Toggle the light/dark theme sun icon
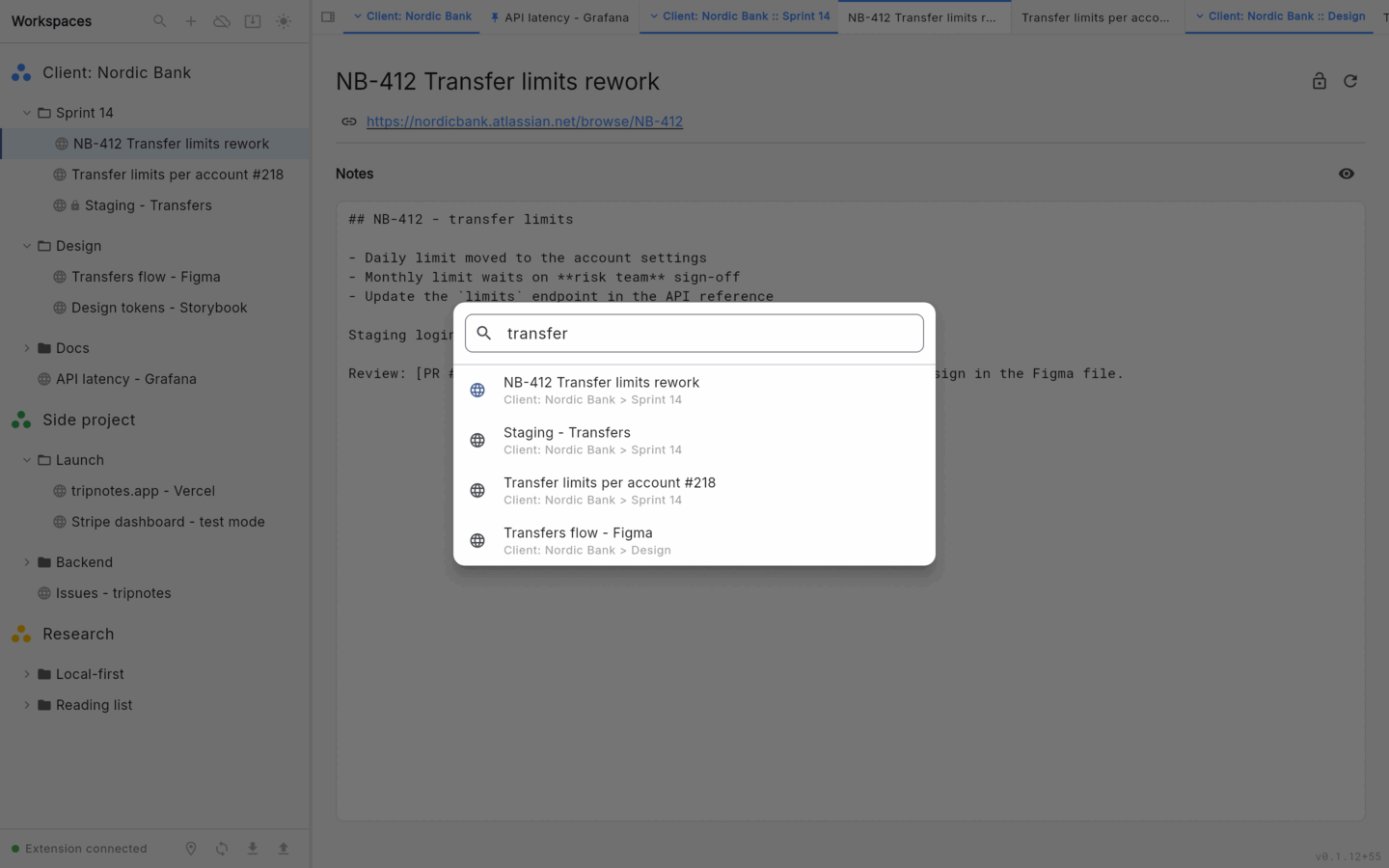 point(284,21)
